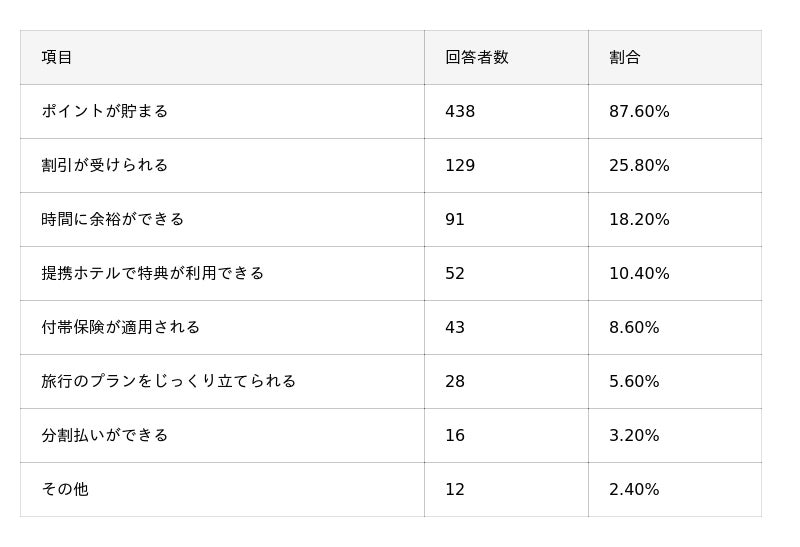The image size is (800, 547).
Task: Select the 時間に余裕ができる row label
Action: pos(113,220)
